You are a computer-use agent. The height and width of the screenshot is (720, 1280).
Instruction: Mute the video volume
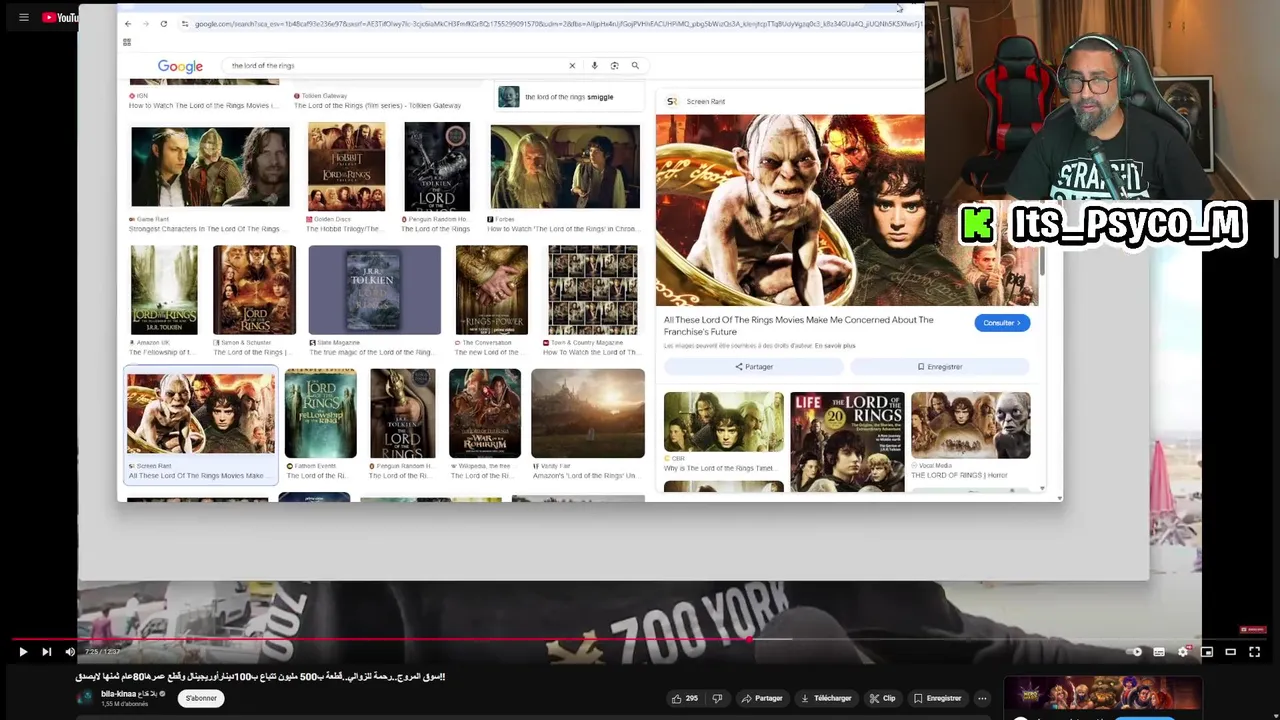tap(70, 652)
